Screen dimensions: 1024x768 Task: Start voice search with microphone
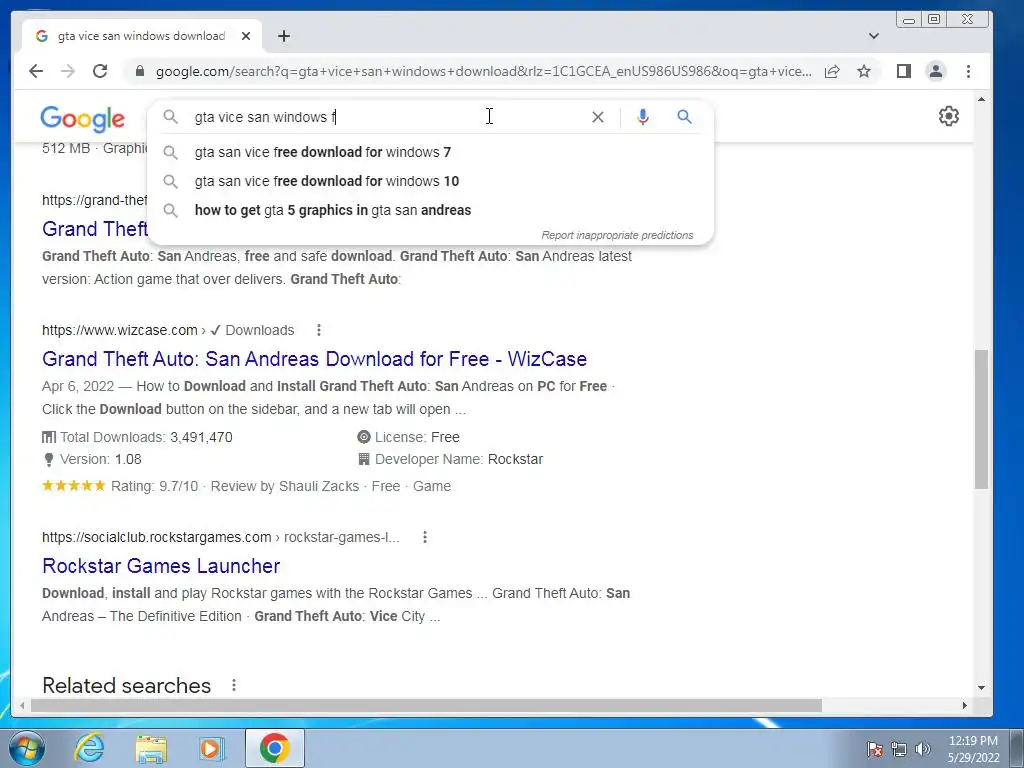[x=643, y=117]
